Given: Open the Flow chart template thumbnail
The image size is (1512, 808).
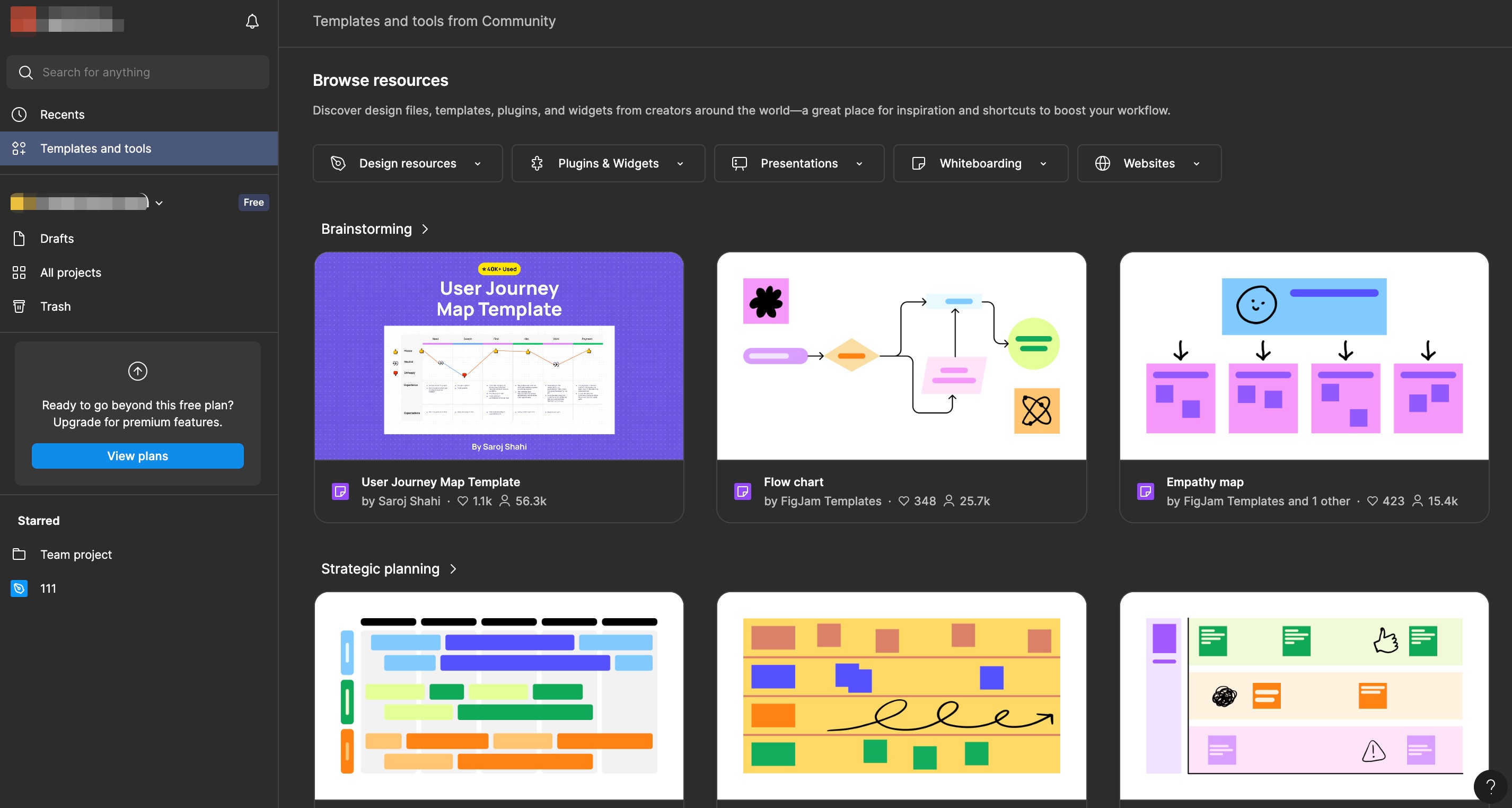Looking at the screenshot, I should tap(901, 356).
